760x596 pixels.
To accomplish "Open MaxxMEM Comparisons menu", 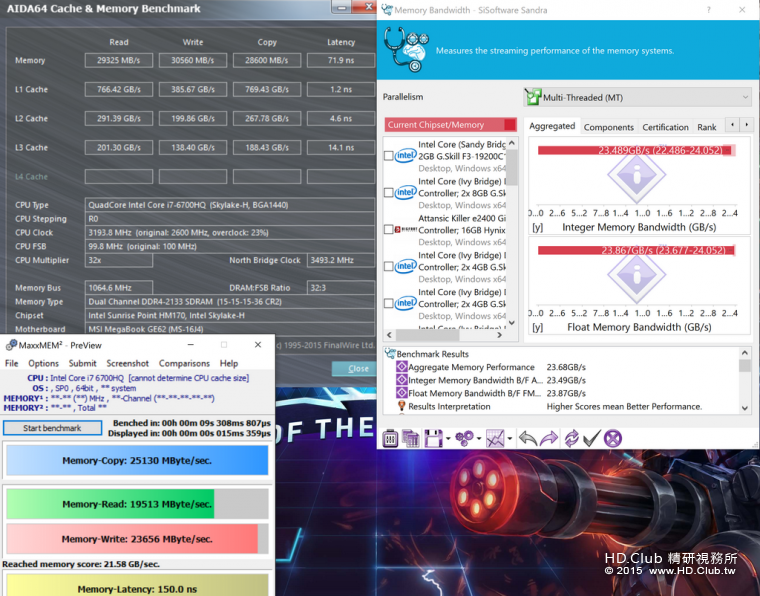I will click(x=184, y=363).
